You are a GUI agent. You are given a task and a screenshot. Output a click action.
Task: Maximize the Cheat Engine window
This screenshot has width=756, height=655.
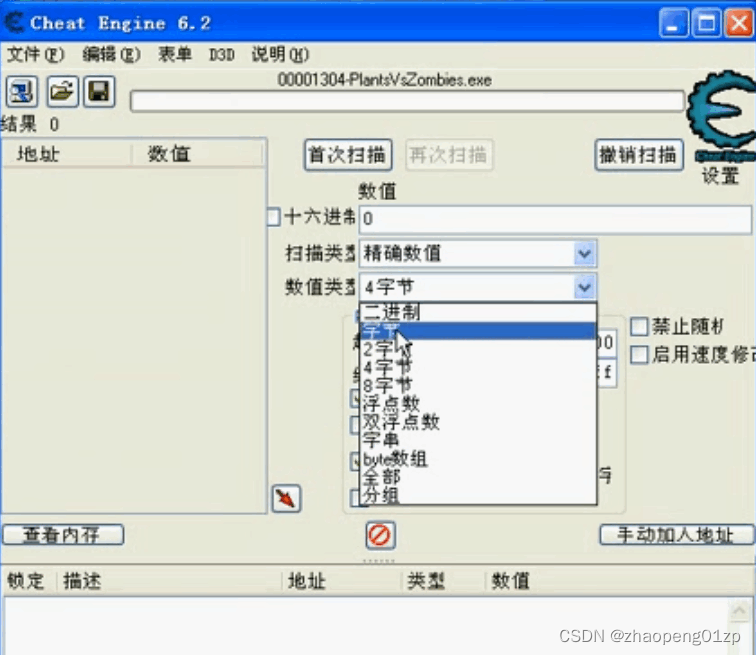point(706,23)
